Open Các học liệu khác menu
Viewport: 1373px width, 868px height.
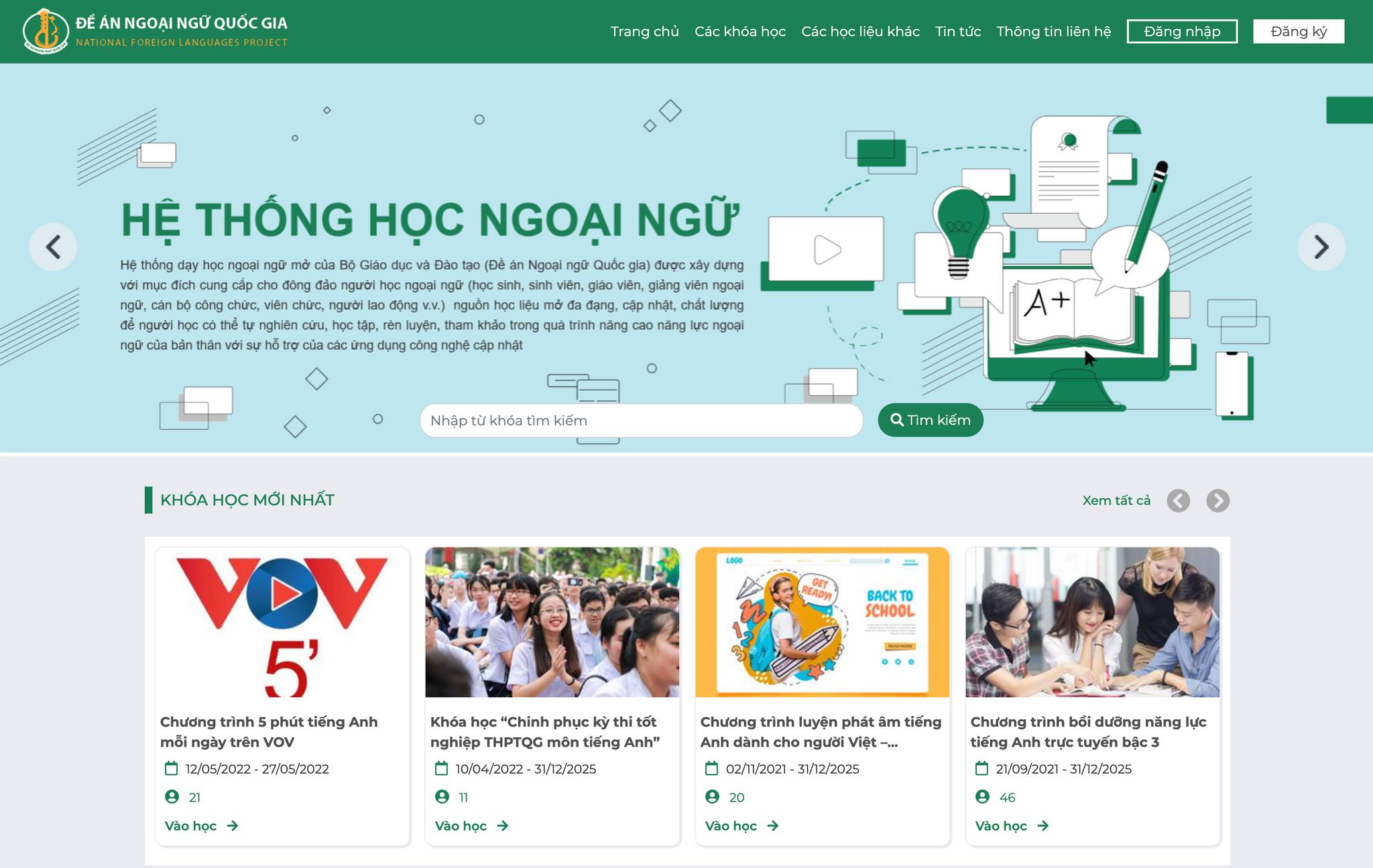coord(860,32)
